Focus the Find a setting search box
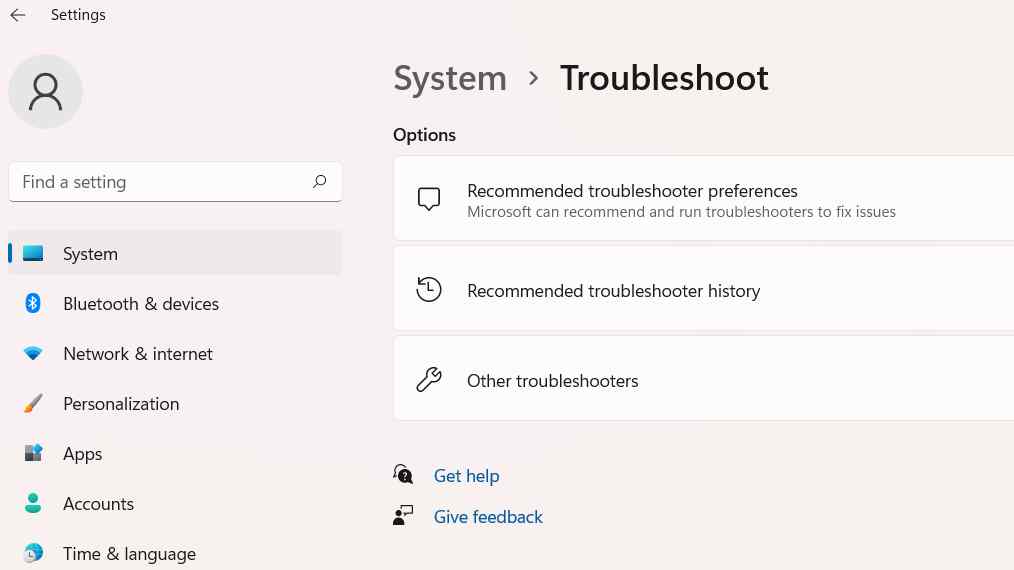This screenshot has height=570, width=1014. point(175,182)
